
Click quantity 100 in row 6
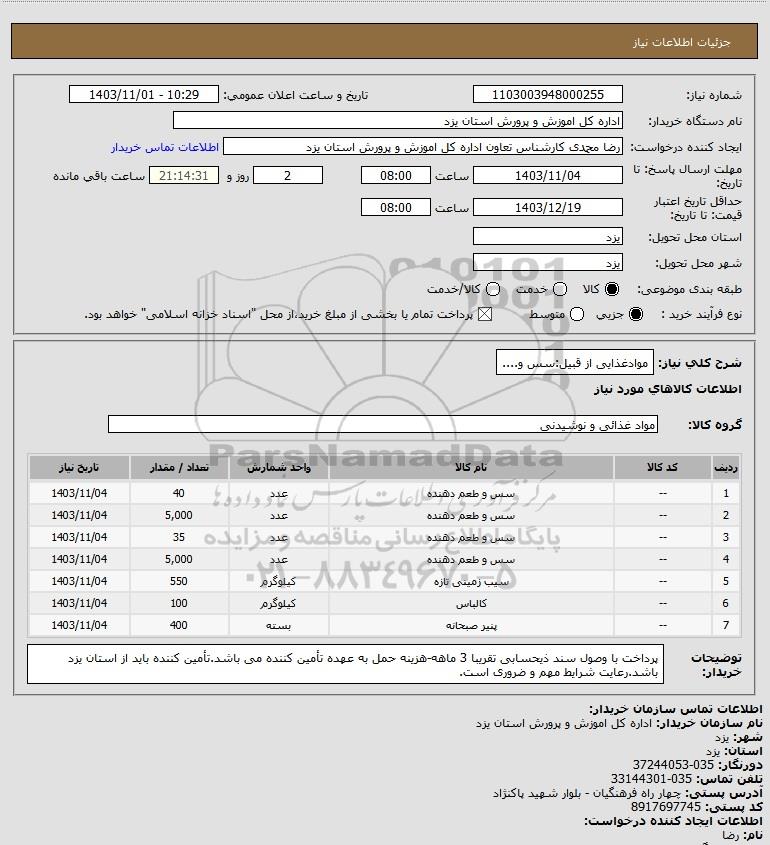[179, 604]
